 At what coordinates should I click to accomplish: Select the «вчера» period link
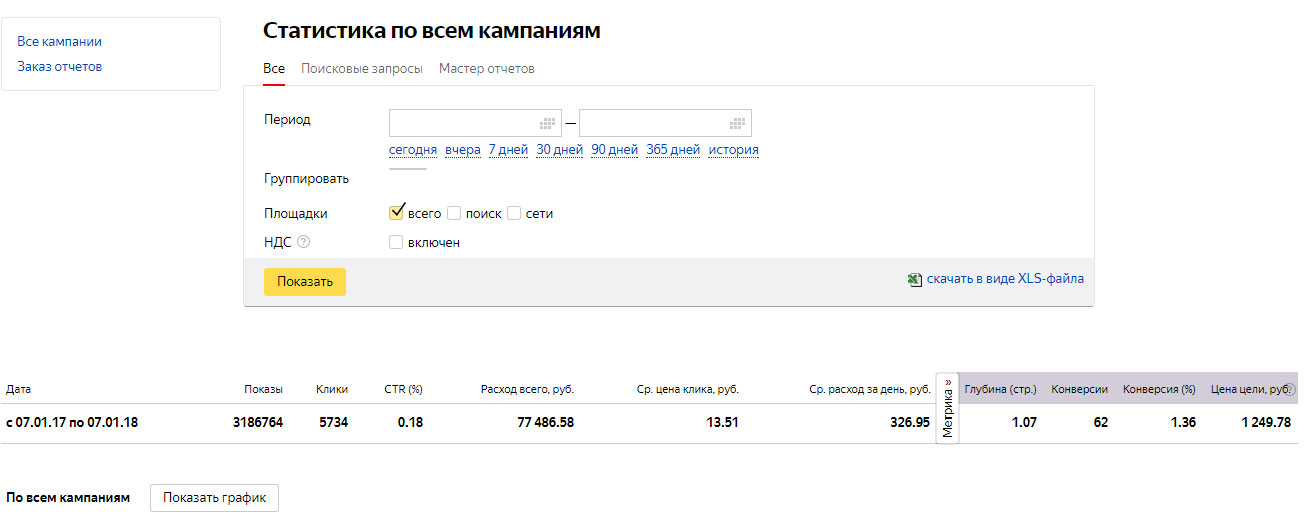tap(463, 150)
